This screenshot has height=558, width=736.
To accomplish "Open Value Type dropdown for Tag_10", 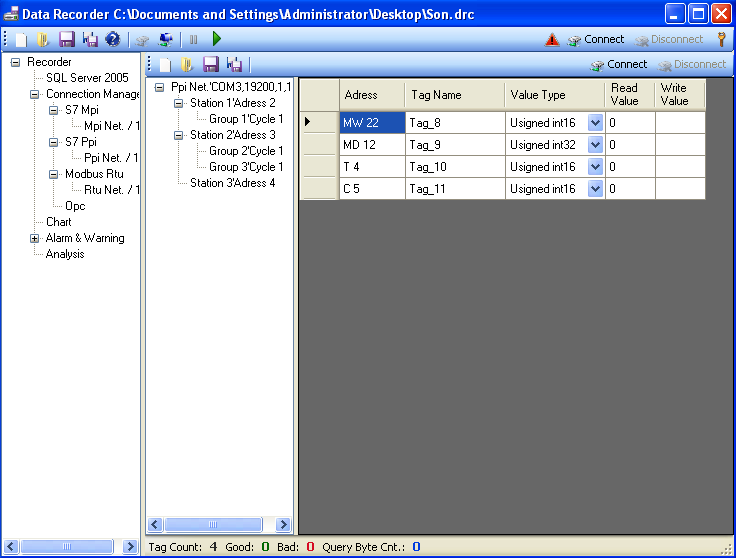I will click(595, 167).
